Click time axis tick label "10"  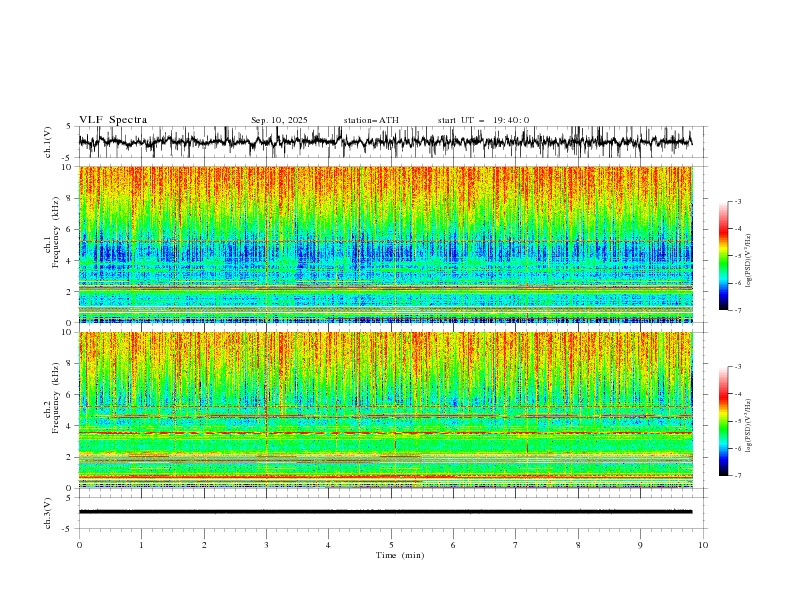[703, 545]
